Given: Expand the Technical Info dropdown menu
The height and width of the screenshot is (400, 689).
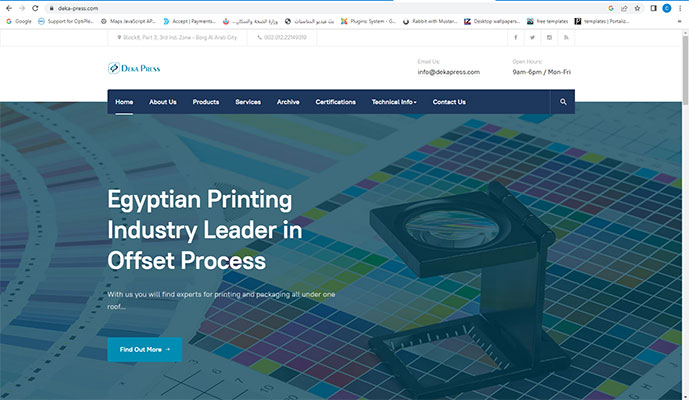Looking at the screenshot, I should (x=394, y=102).
